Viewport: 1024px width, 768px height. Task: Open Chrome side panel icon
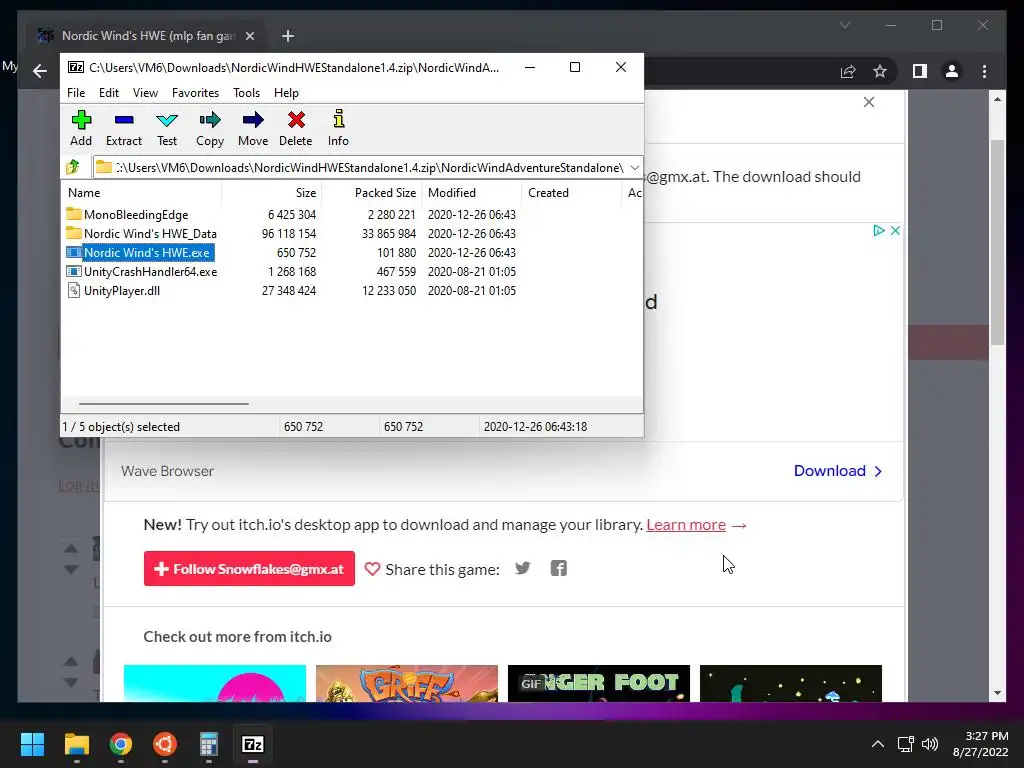click(920, 71)
